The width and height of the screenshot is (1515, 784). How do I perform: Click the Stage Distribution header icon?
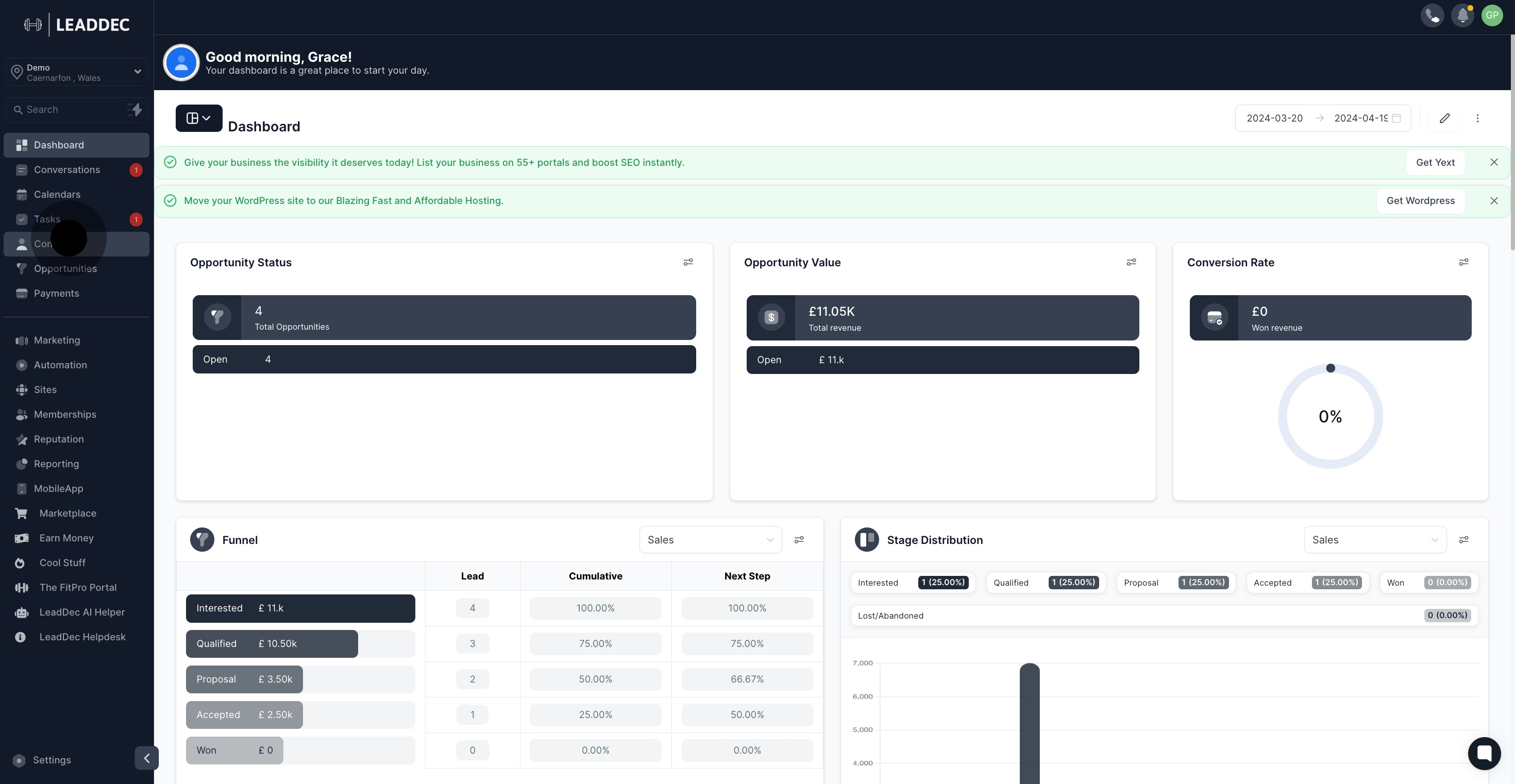click(x=866, y=539)
